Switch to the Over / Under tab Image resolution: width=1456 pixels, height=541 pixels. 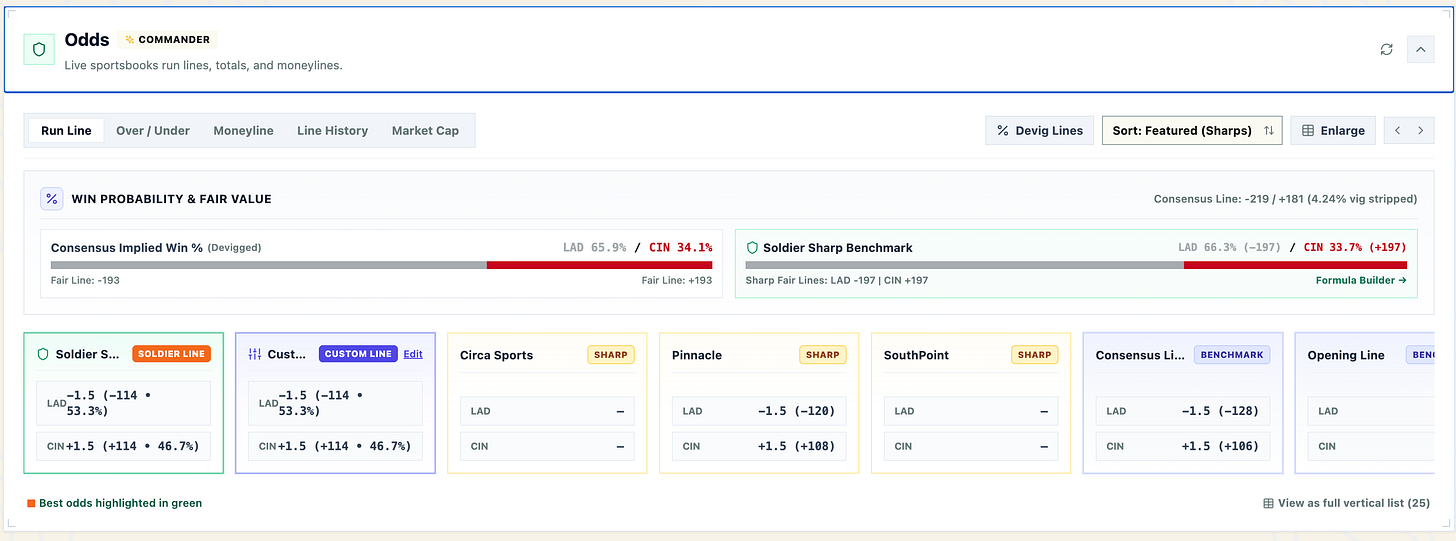(153, 130)
